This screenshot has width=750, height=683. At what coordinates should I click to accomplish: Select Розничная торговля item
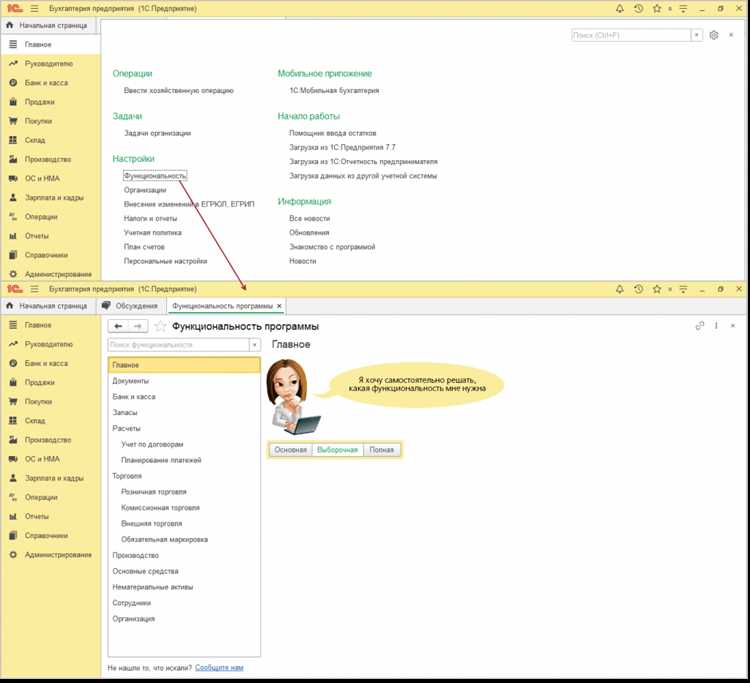184,492
